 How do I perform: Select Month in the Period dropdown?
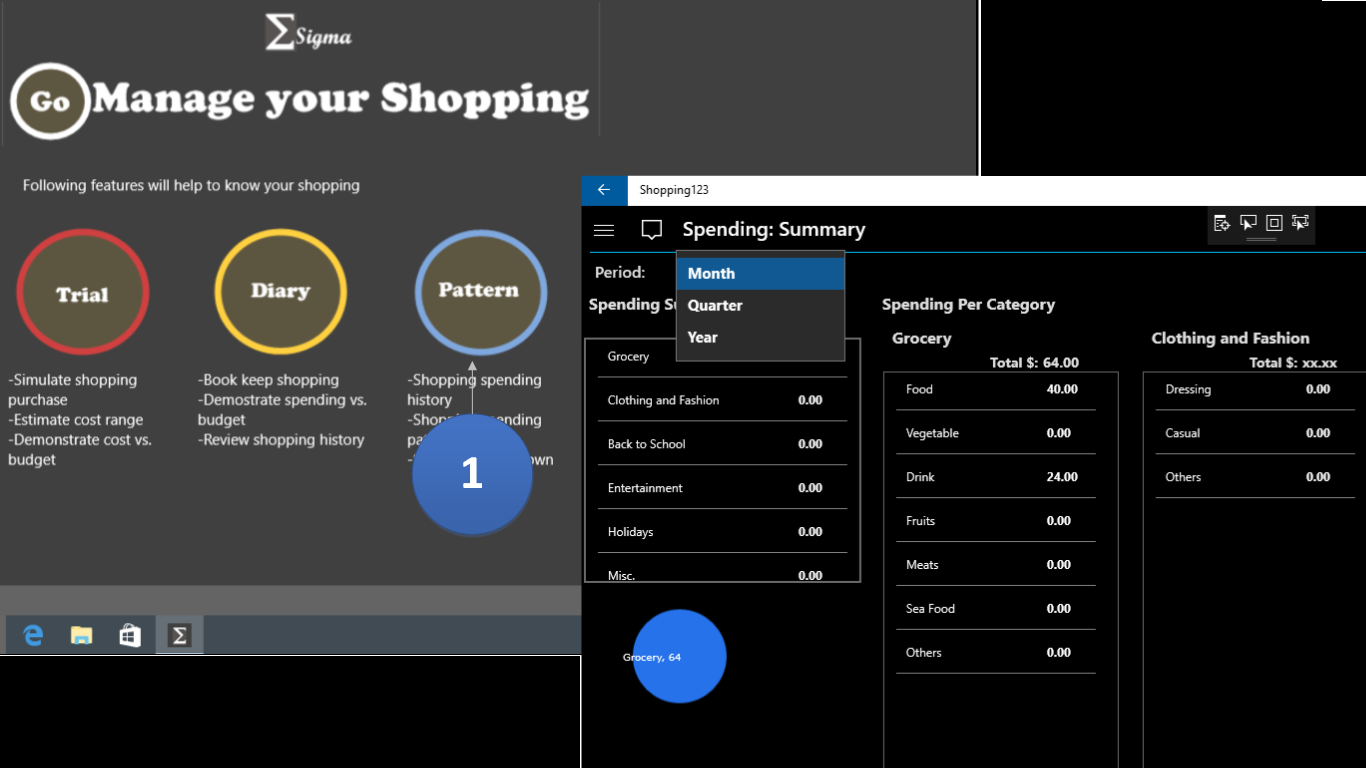tap(761, 274)
